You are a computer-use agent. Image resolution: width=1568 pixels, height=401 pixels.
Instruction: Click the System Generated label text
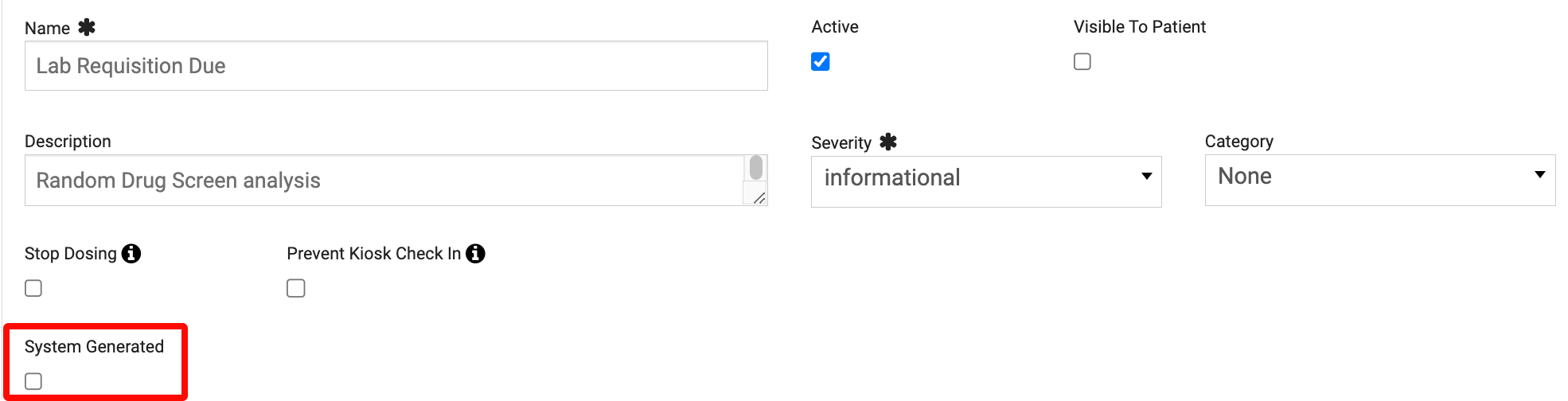point(94,347)
